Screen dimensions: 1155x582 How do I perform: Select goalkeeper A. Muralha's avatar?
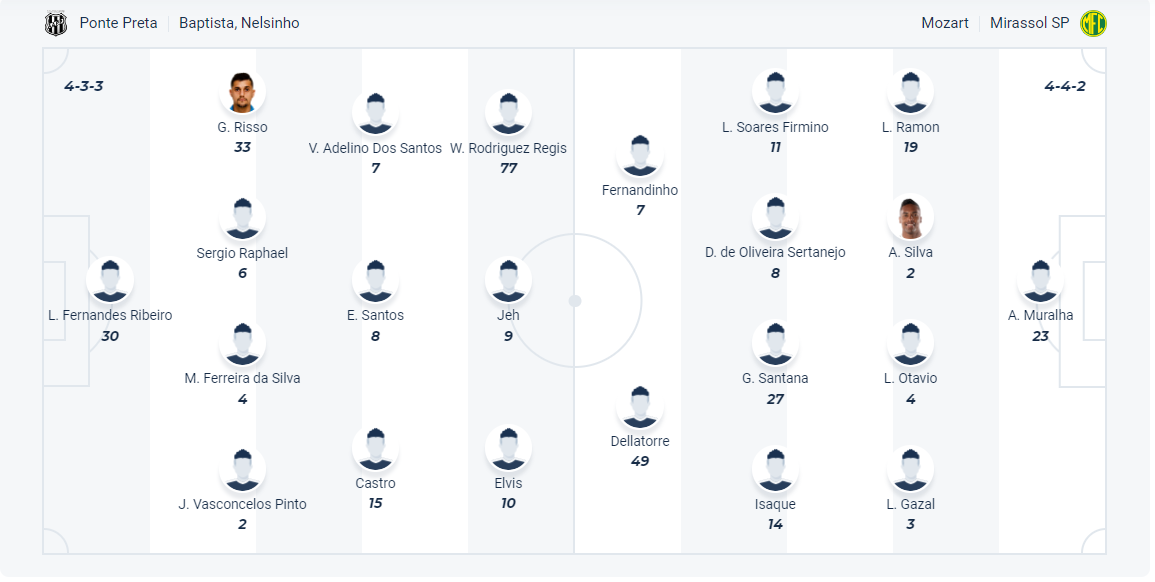1040,281
